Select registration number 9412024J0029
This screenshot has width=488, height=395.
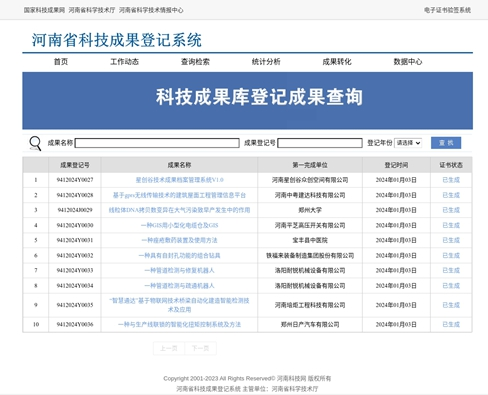[75, 210]
